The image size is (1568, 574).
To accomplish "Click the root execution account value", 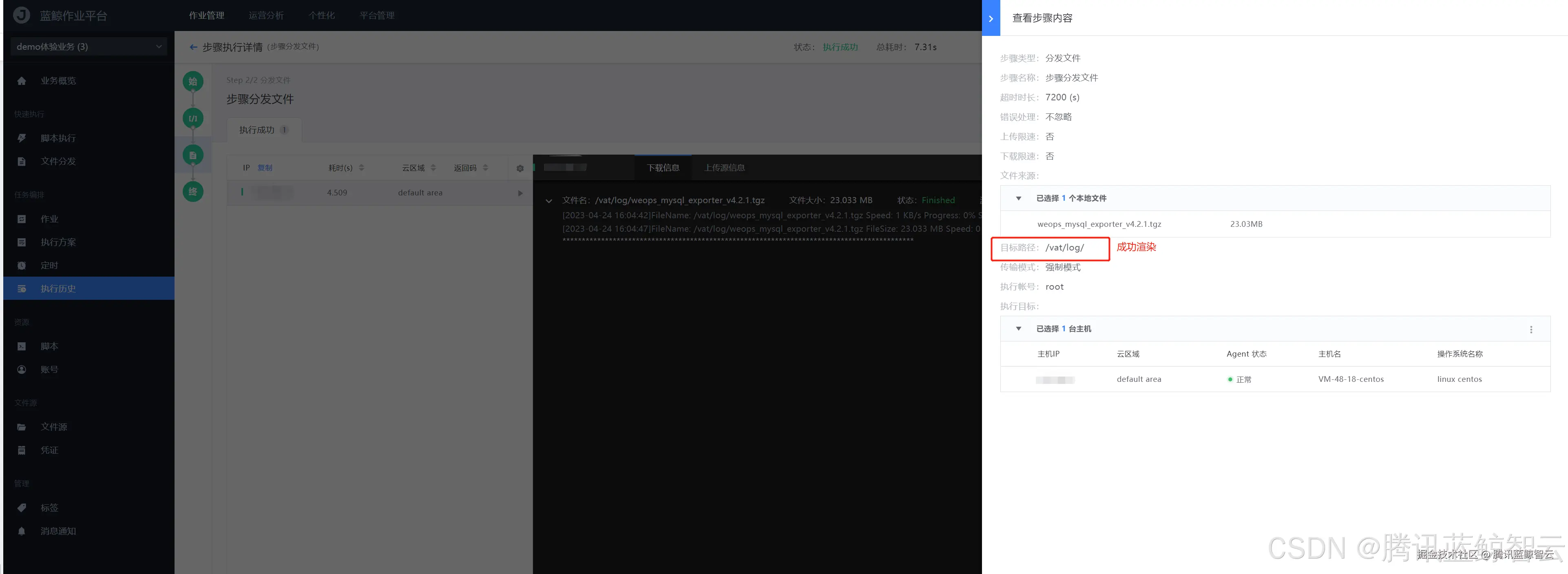I will coord(1054,287).
